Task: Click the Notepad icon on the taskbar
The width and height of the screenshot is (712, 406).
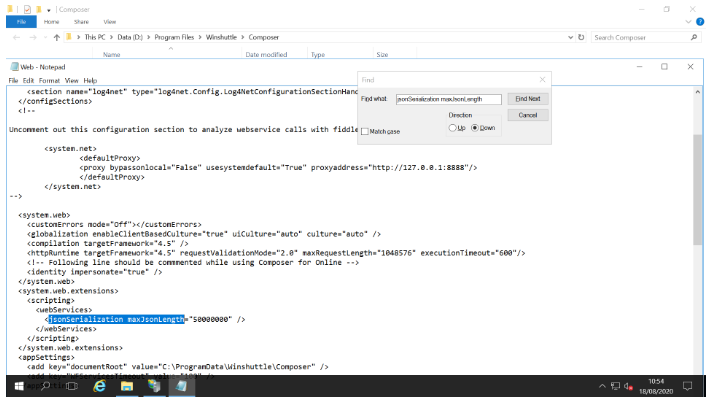Action: click(183, 385)
